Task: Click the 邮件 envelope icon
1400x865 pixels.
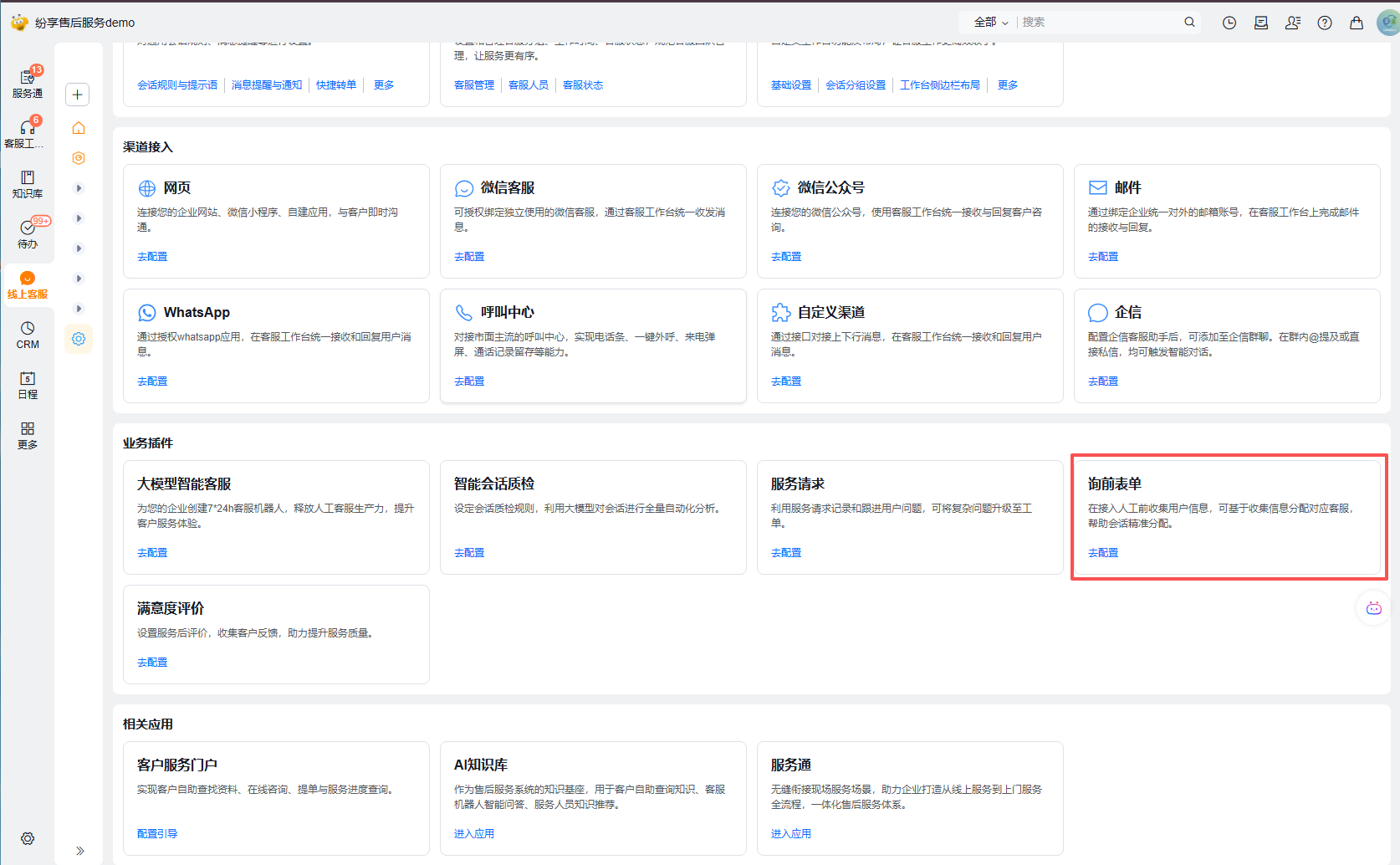Action: pyautogui.click(x=1098, y=188)
